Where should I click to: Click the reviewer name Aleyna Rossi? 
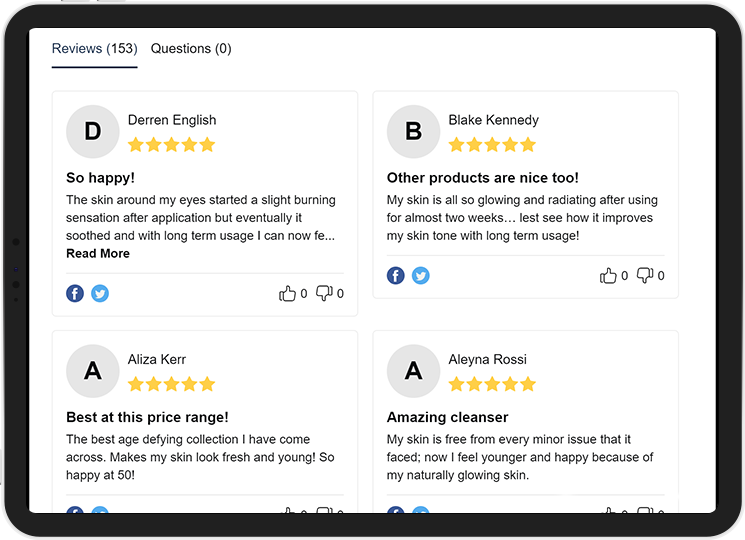coord(487,360)
